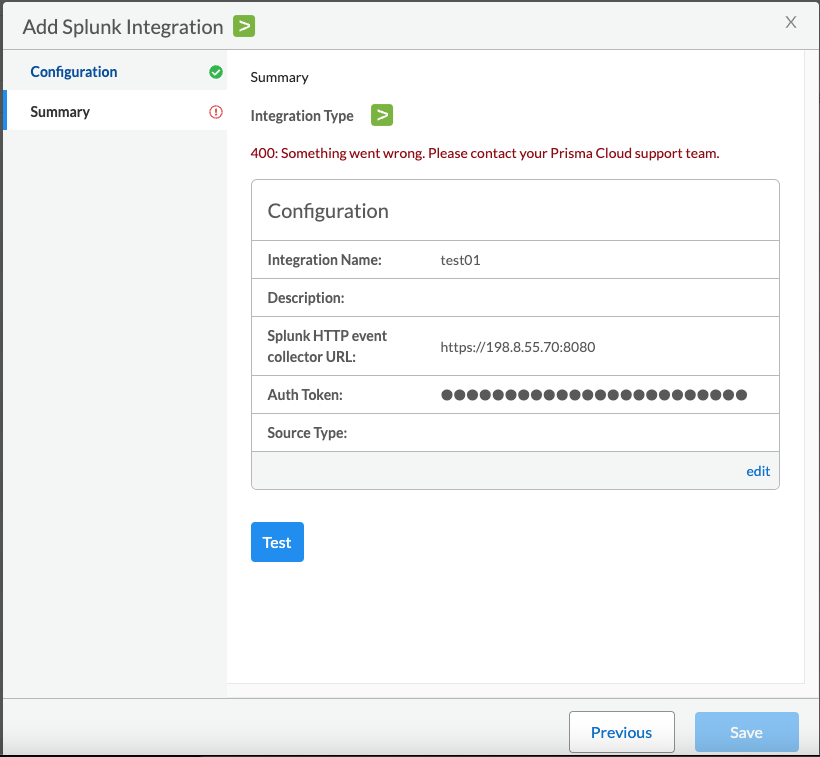Open the Configuration step
Screen dimensions: 820x757
tap(74, 72)
